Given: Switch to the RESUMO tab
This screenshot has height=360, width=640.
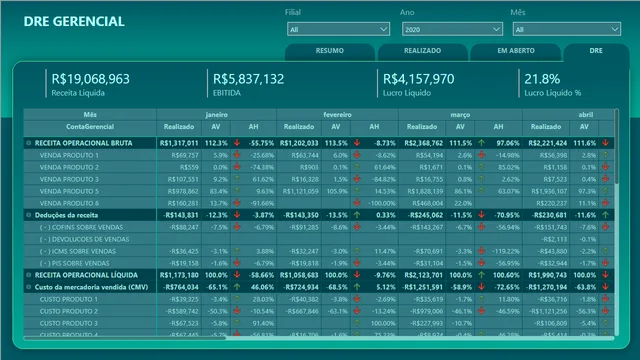Looking at the screenshot, I should coord(330,51).
